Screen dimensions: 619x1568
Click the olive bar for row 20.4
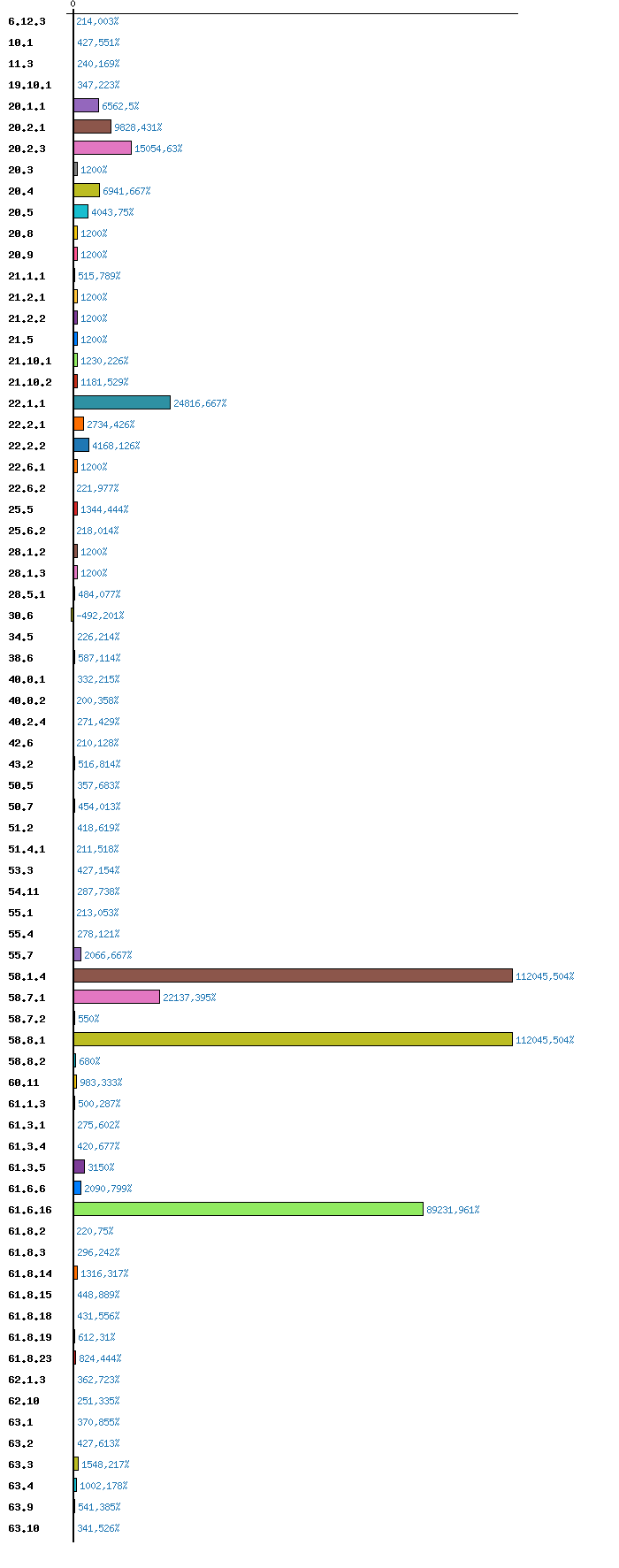pyautogui.click(x=87, y=190)
